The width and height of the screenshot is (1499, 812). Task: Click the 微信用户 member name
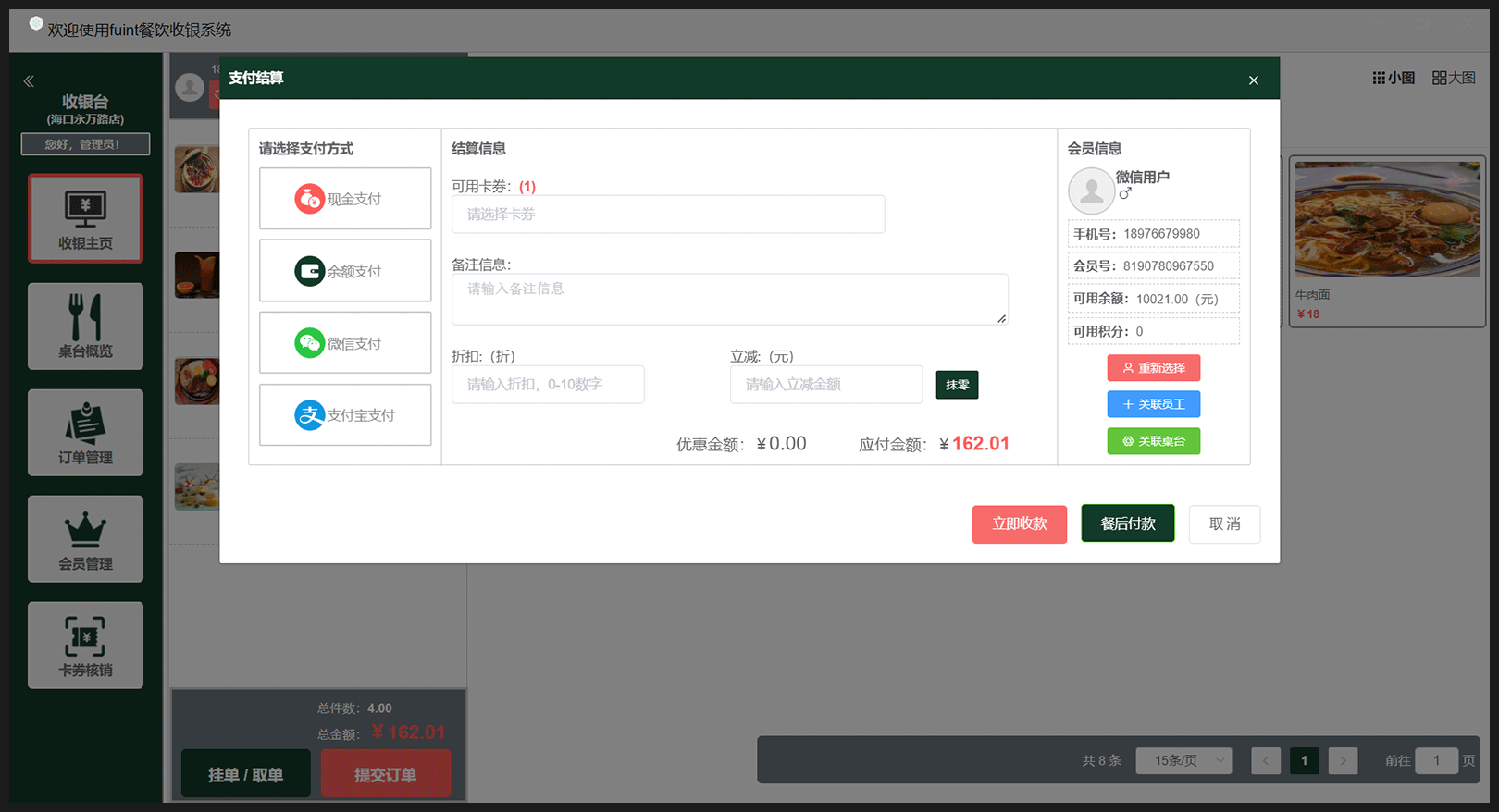(1143, 177)
